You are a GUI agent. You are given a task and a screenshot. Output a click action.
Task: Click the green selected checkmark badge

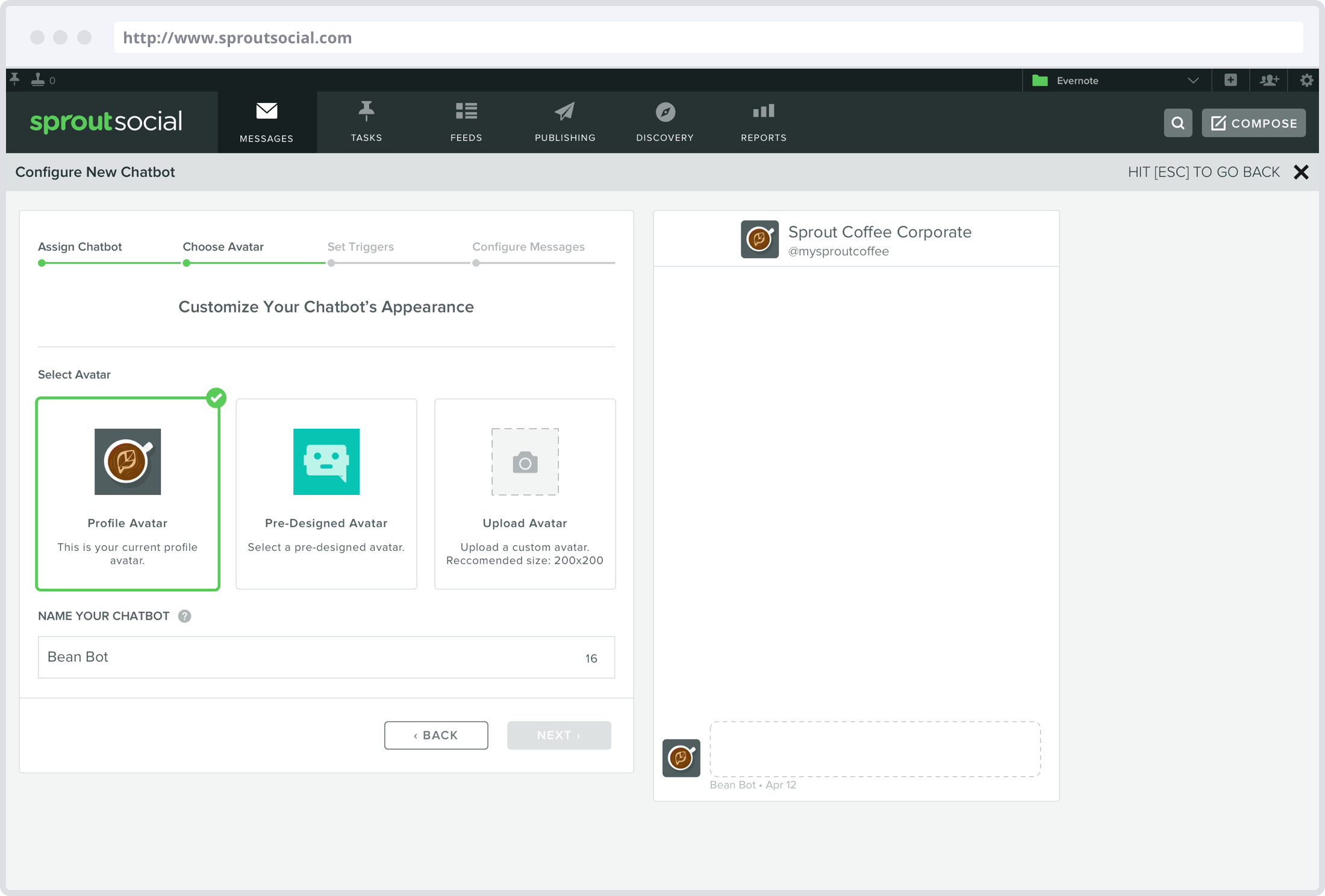pyautogui.click(x=216, y=398)
